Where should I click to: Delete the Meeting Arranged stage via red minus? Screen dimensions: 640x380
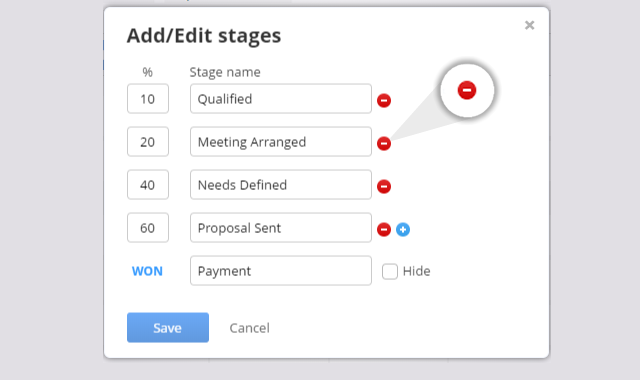pos(384,143)
